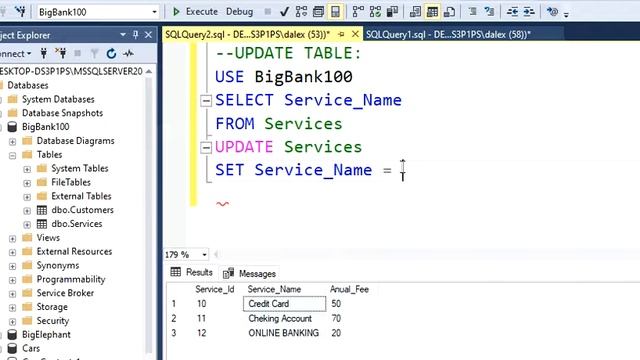This screenshot has height=360, width=640.
Task: Expand the System Tables node
Action: coord(27,169)
